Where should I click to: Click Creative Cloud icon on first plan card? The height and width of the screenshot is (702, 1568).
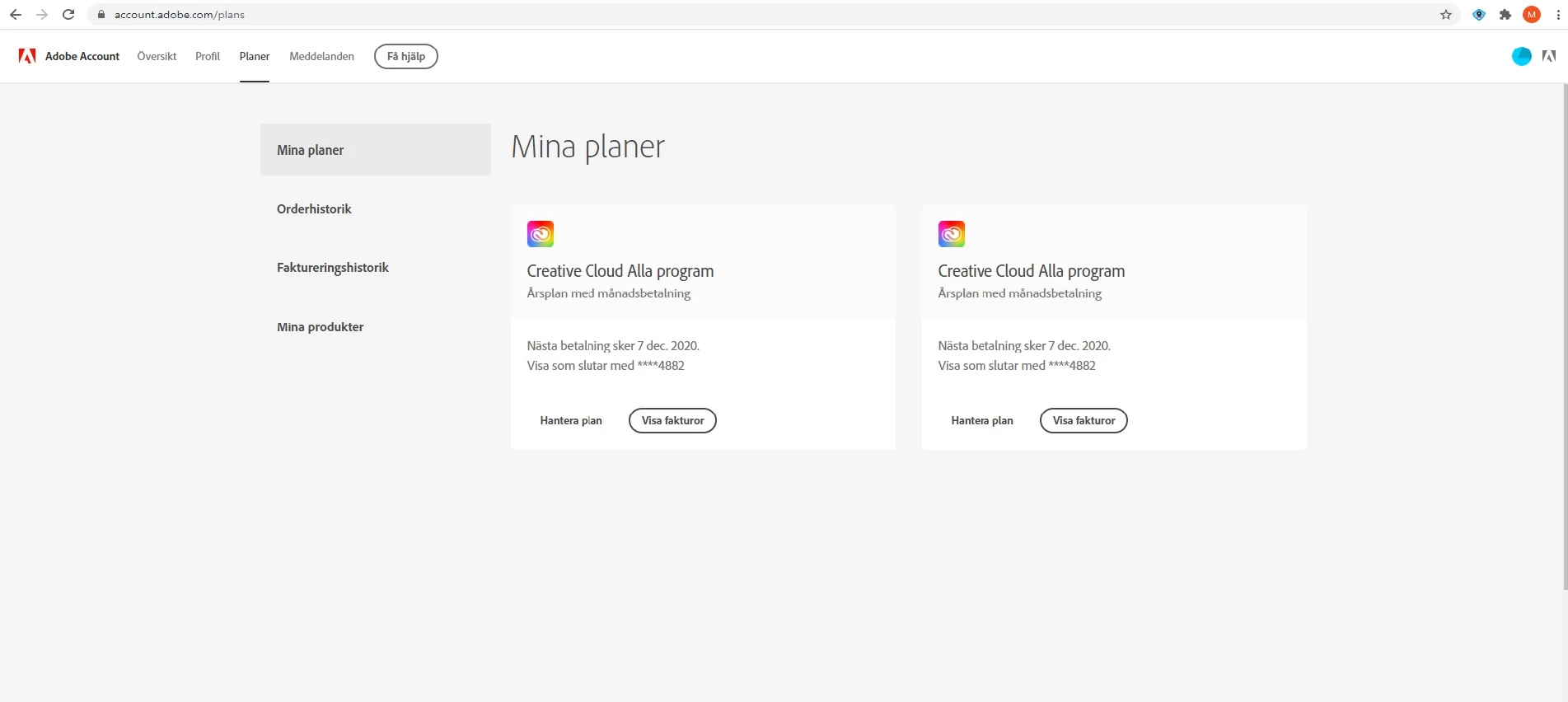click(x=541, y=234)
